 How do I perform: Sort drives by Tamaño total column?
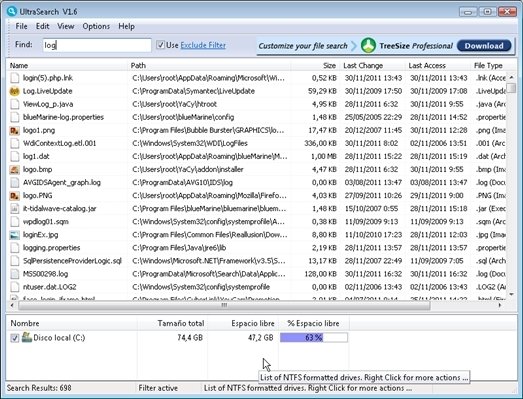(172, 323)
